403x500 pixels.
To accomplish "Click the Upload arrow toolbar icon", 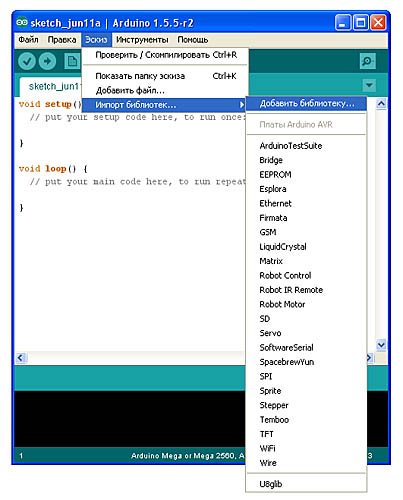I will [x=47, y=61].
